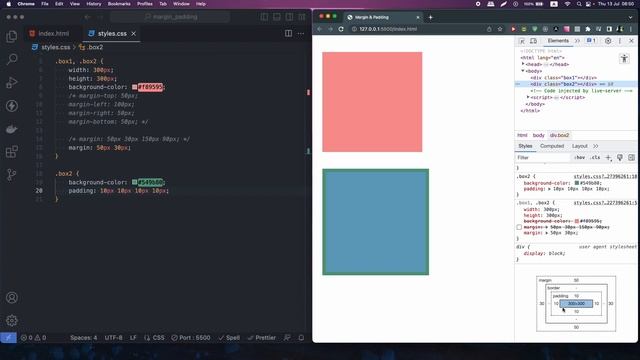Viewport: 640px width, 360px height.
Task: Open the Chrome extensions puzzle icon
Action: (588, 29)
